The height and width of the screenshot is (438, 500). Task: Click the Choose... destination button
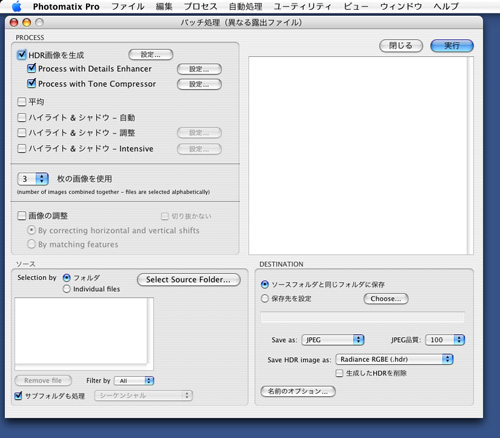(386, 299)
